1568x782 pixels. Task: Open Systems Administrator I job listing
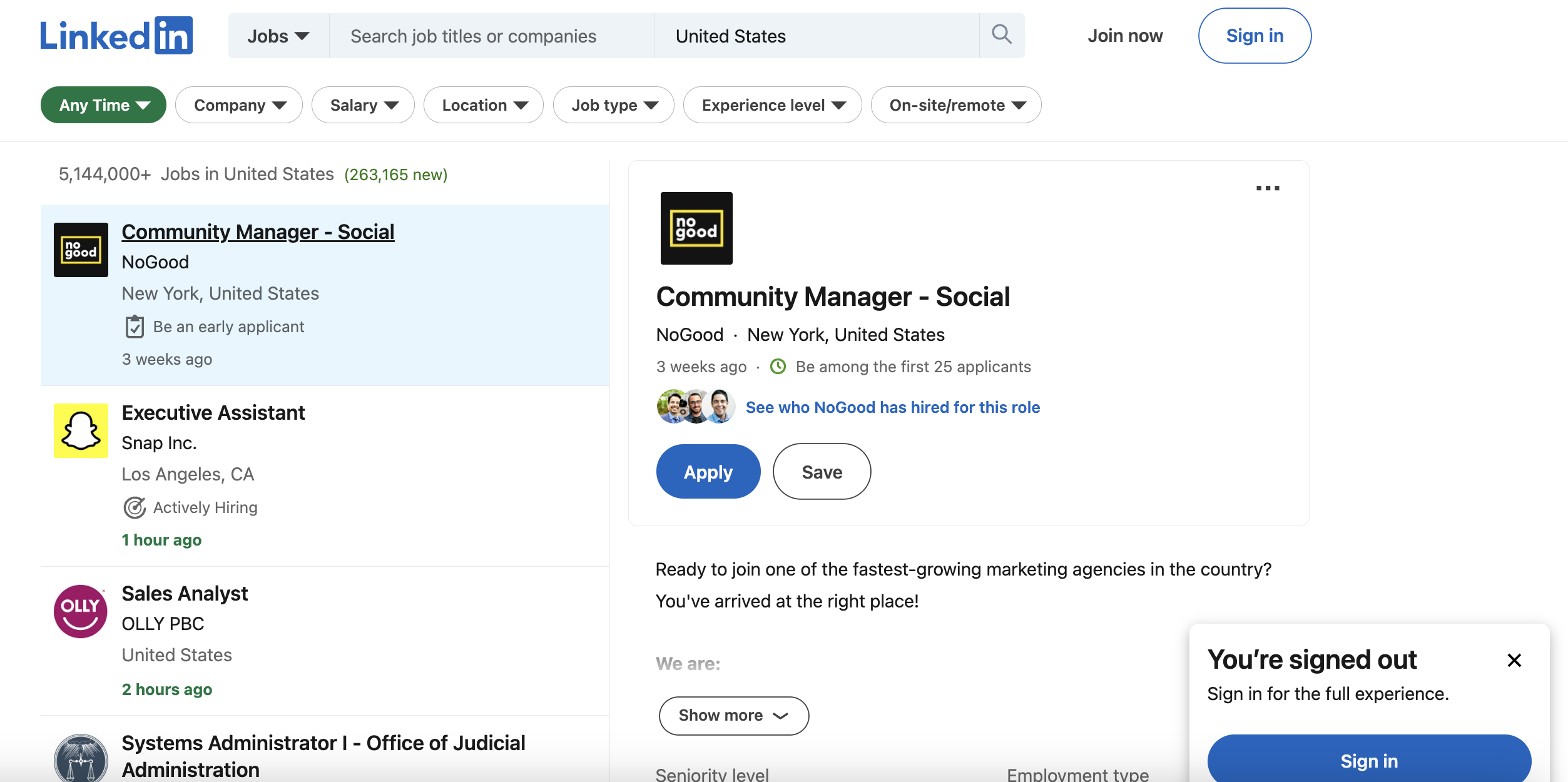click(323, 756)
